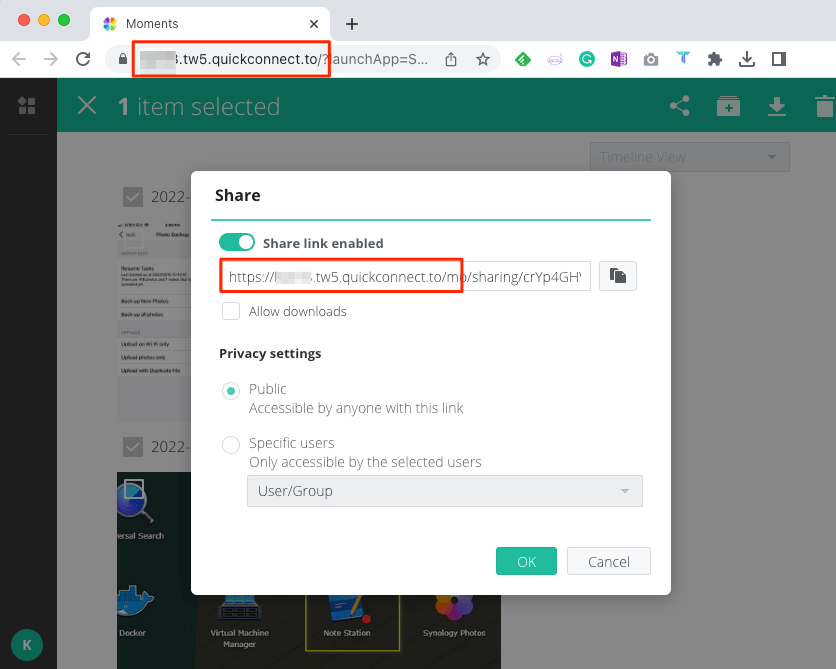This screenshot has width=836, height=669.
Task: Open the browser extensions puzzle menu
Action: [715, 59]
